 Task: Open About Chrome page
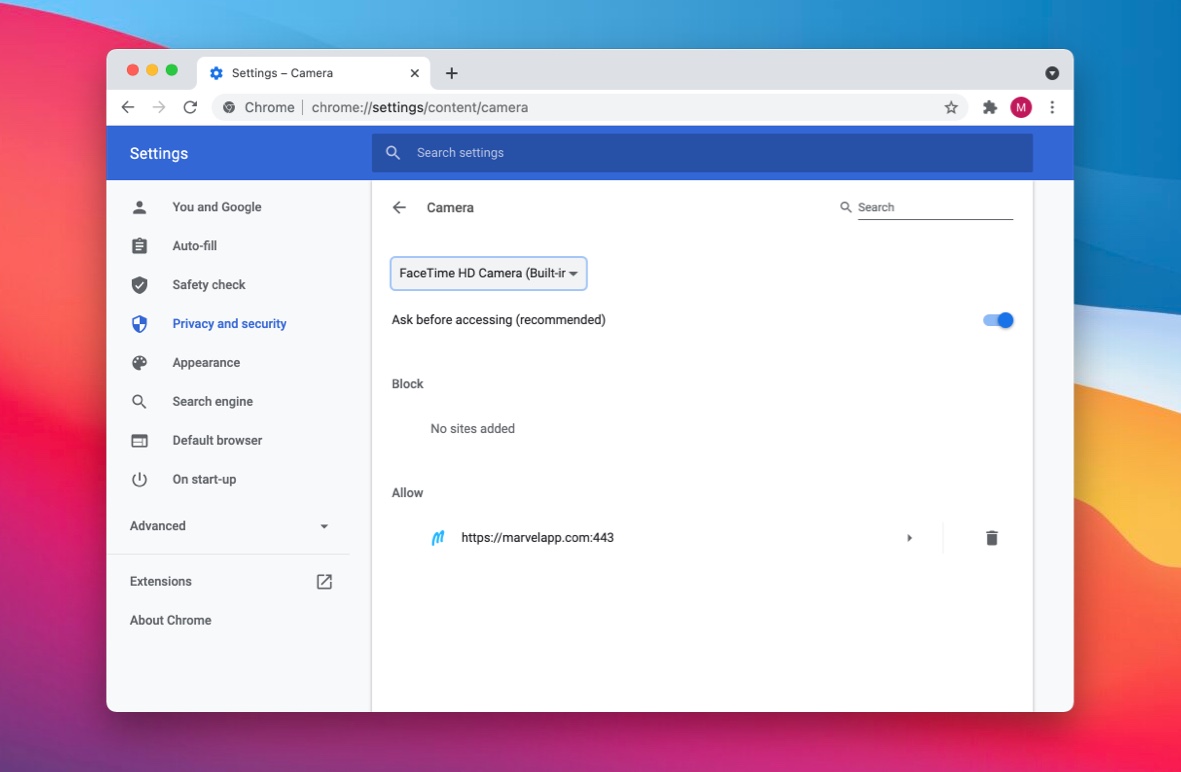click(170, 620)
